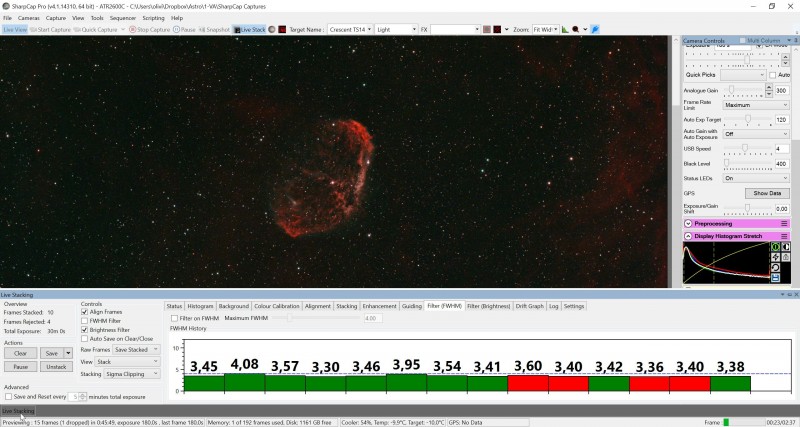Switch to the Histogram tab

200,306
